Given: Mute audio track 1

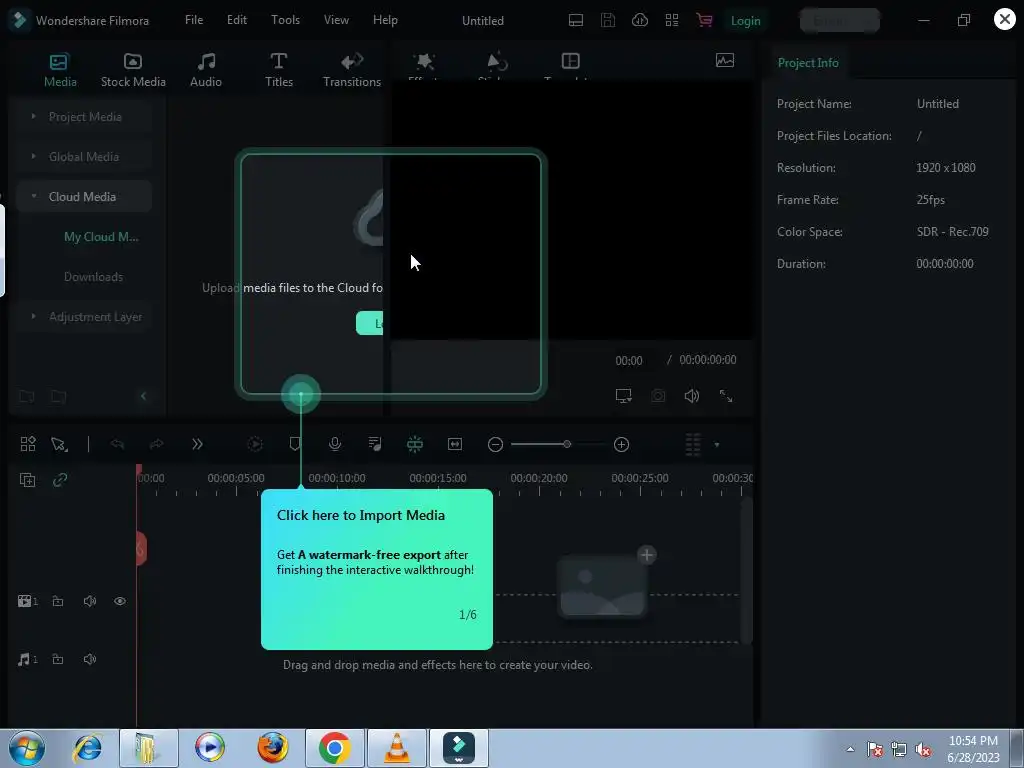Looking at the screenshot, I should [x=90, y=659].
